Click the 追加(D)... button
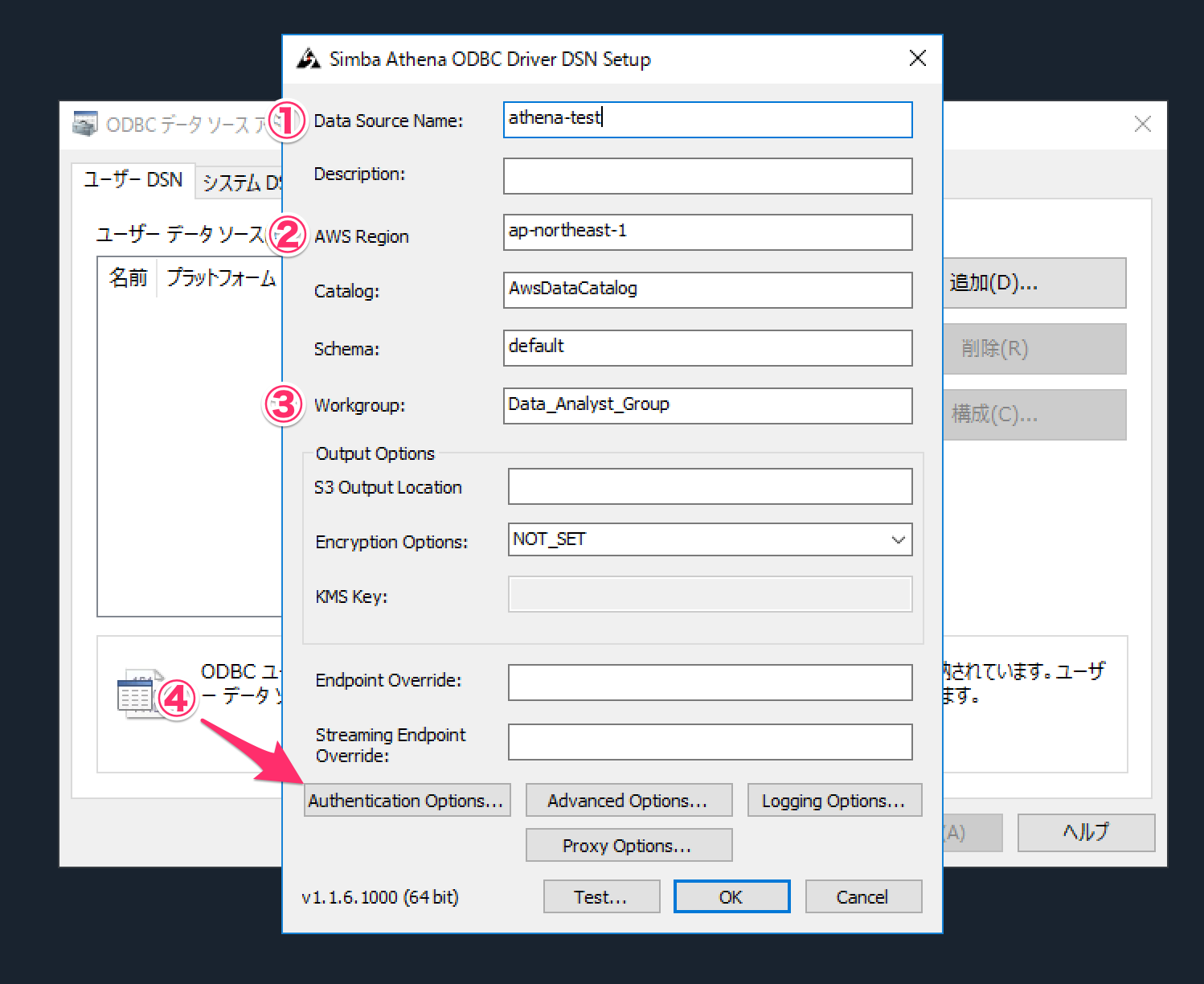This screenshot has width=1204, height=984. tap(1033, 283)
